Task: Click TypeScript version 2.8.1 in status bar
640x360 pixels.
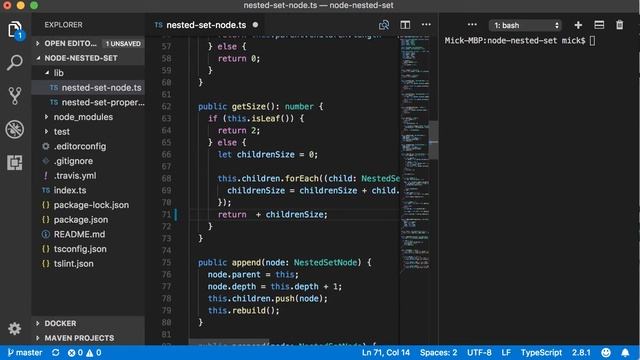Action: click(581, 353)
